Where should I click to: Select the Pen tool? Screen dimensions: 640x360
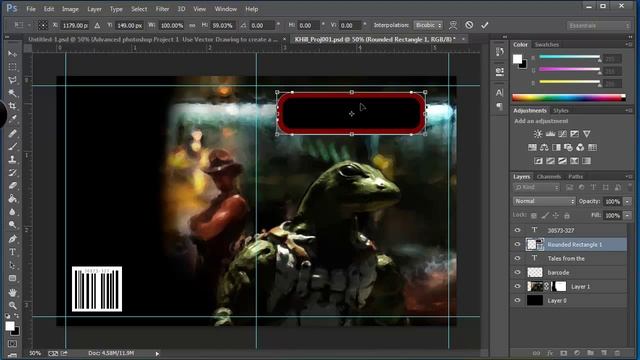tap(12, 239)
